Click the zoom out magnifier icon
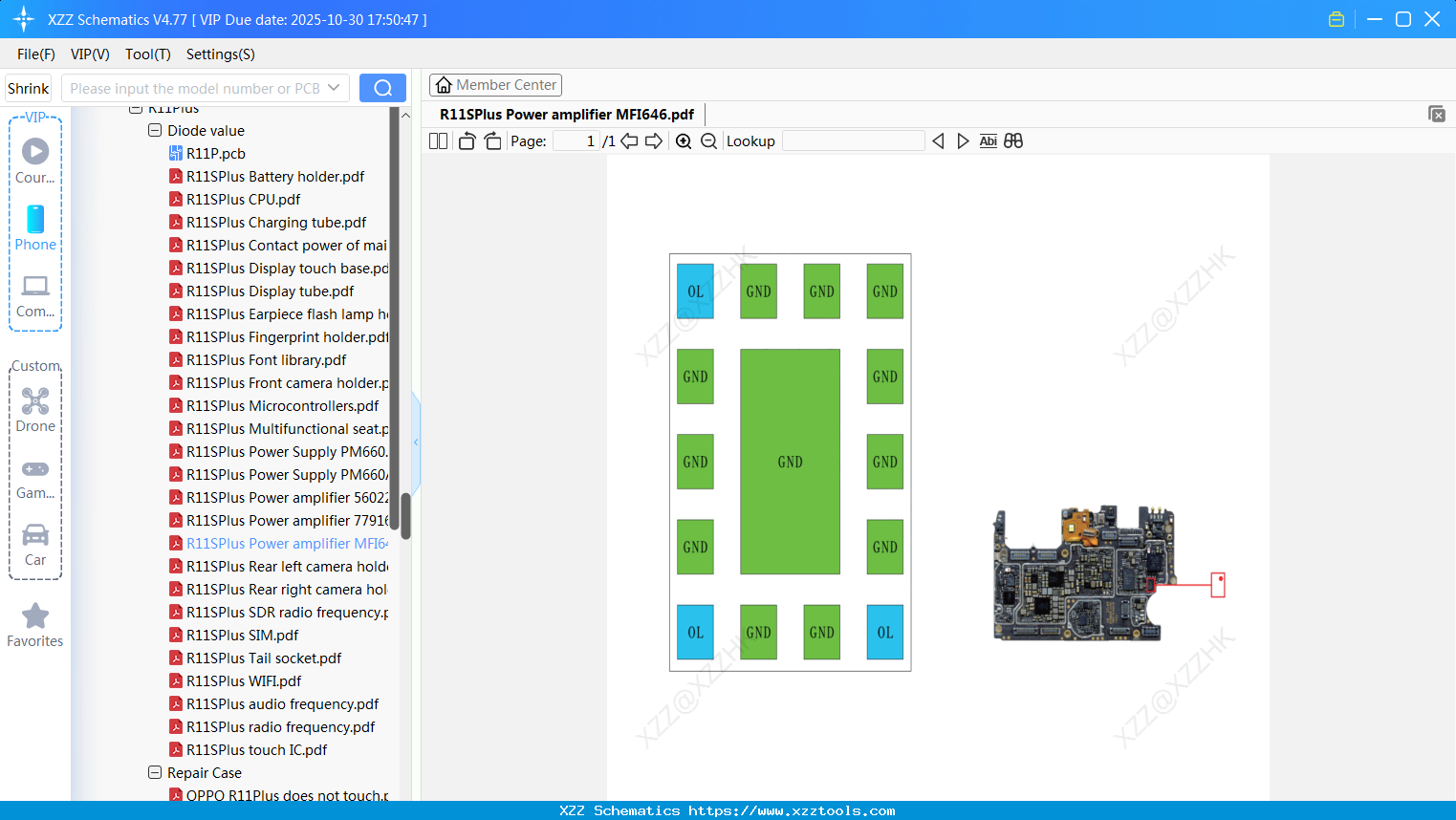Image resolution: width=1456 pixels, height=820 pixels. [x=708, y=141]
